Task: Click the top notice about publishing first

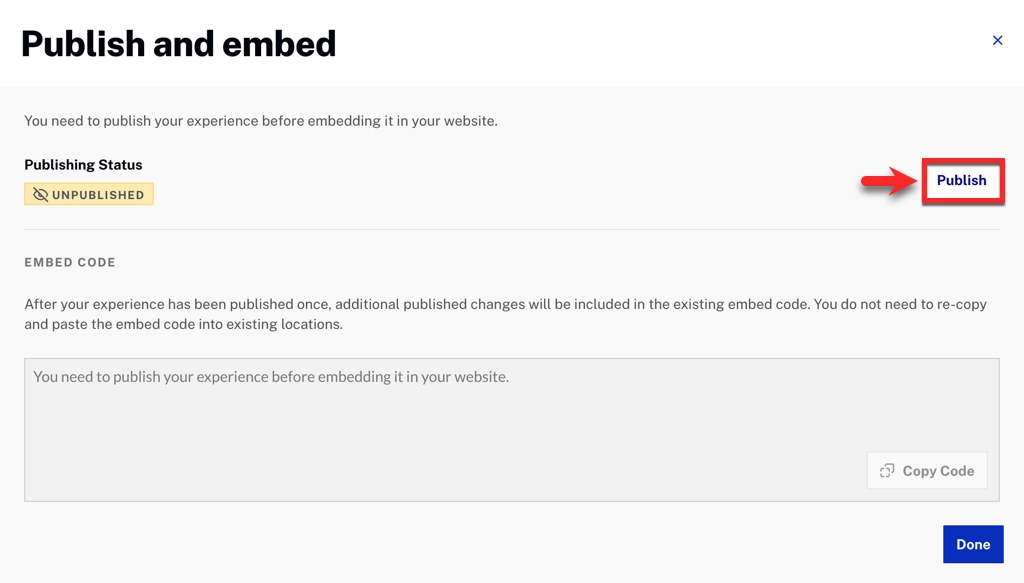Action: tap(260, 121)
